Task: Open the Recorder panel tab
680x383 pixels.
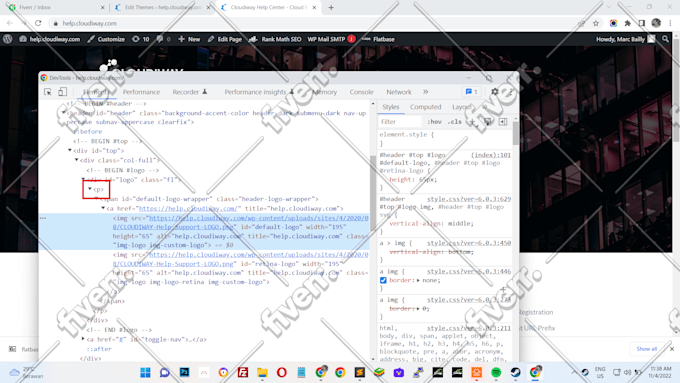Action: [190, 92]
